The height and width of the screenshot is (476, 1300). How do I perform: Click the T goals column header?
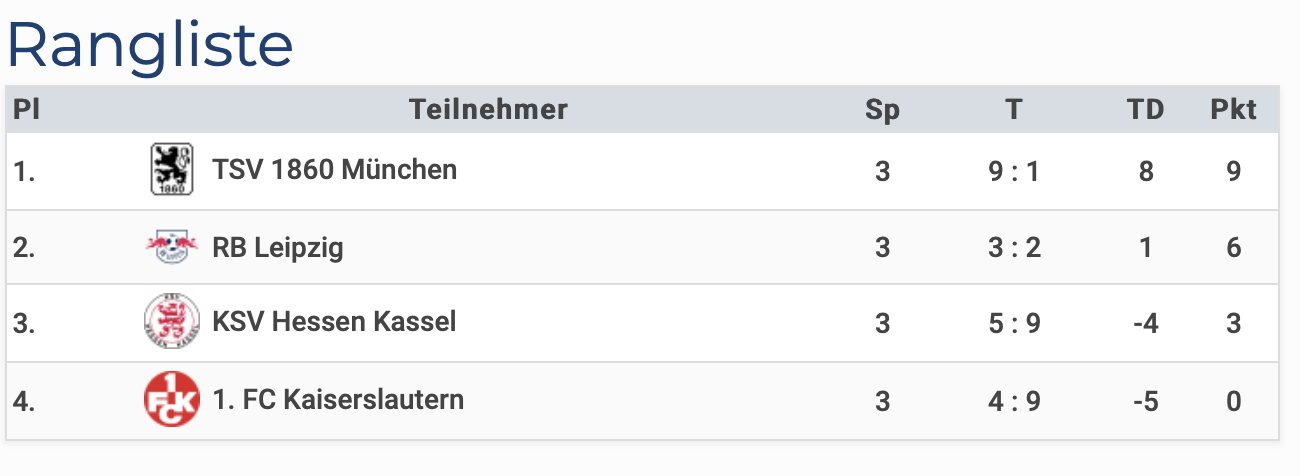coord(1014,110)
